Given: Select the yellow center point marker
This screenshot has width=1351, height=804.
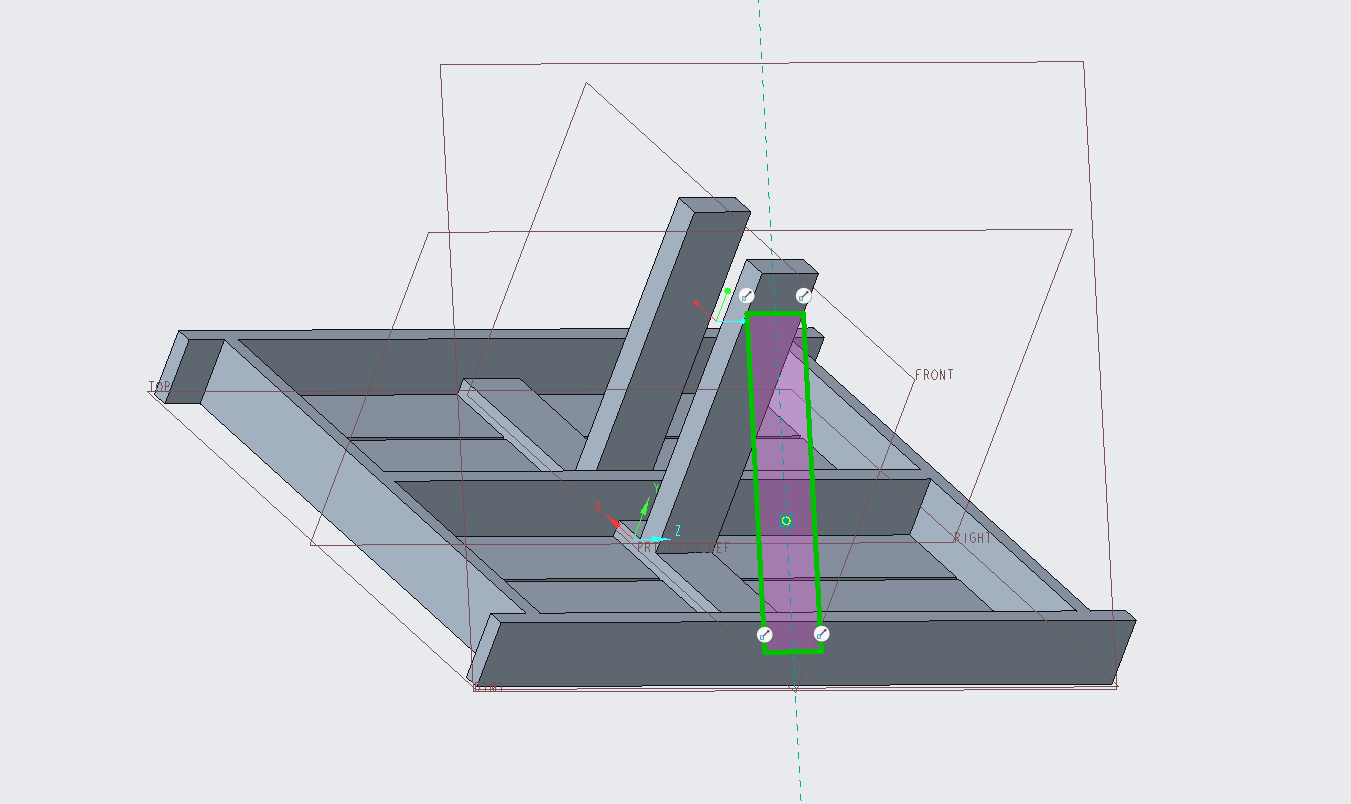Looking at the screenshot, I should pyautogui.click(x=786, y=521).
